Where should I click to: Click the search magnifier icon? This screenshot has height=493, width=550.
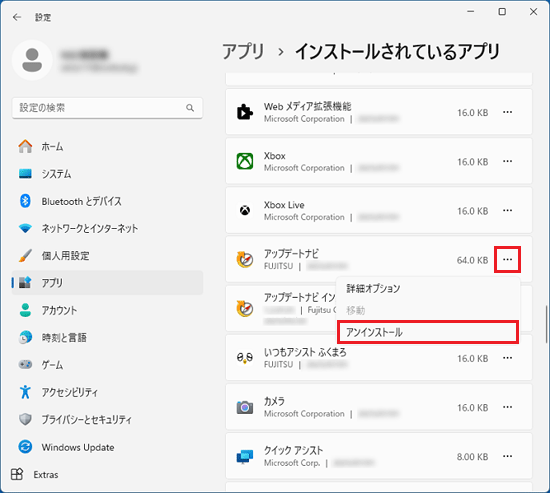(190, 108)
